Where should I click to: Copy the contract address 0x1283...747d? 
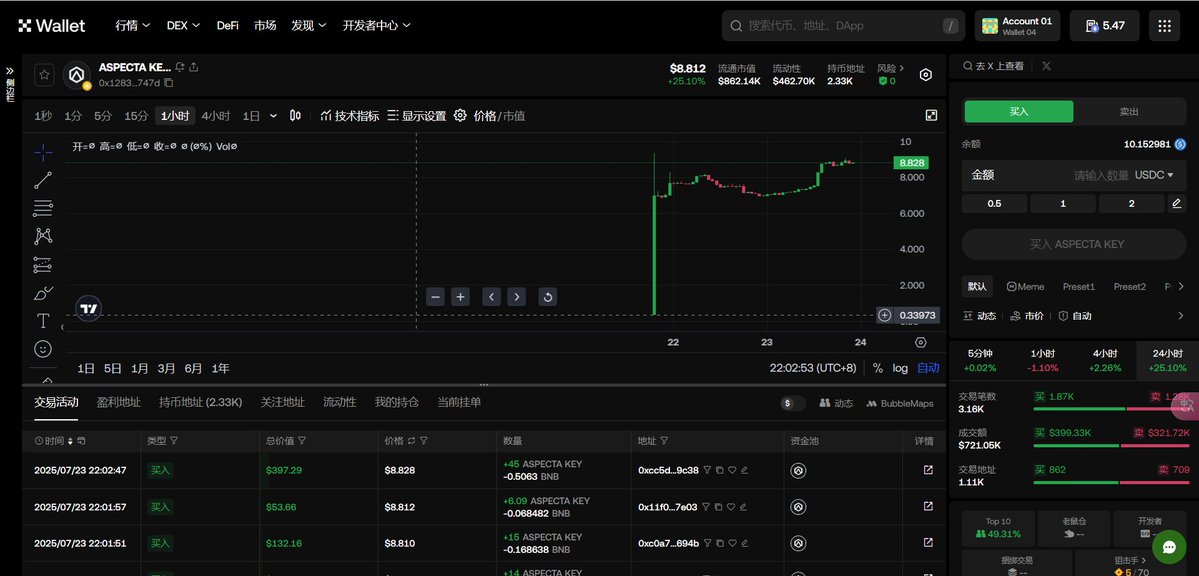(x=168, y=83)
